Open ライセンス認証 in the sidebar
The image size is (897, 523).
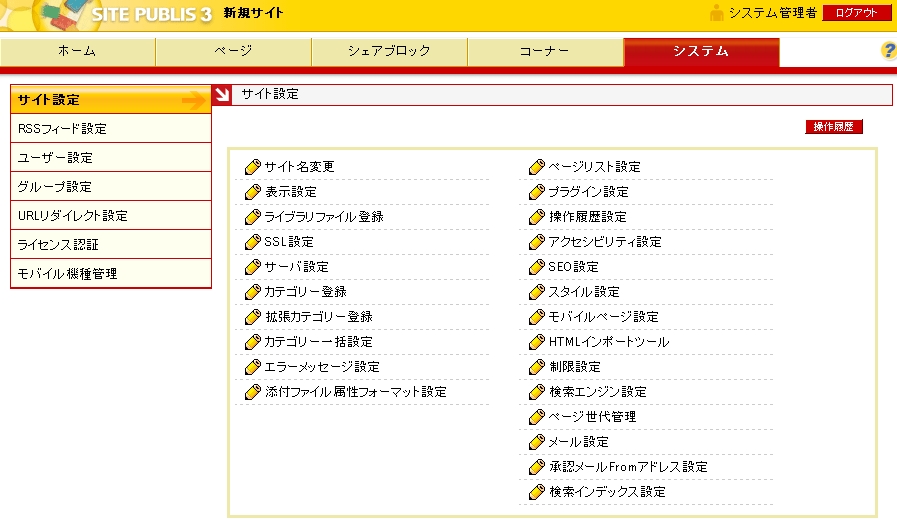point(111,245)
